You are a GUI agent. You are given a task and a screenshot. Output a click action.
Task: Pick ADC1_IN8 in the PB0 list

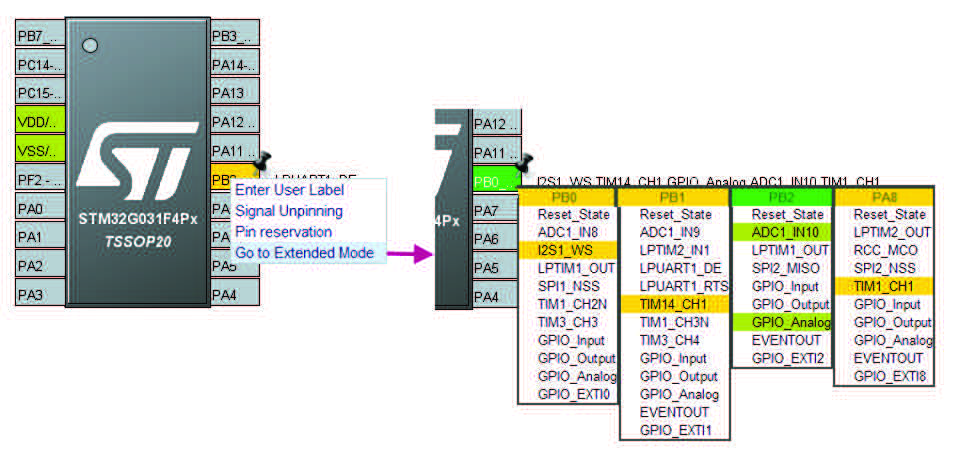click(x=567, y=232)
